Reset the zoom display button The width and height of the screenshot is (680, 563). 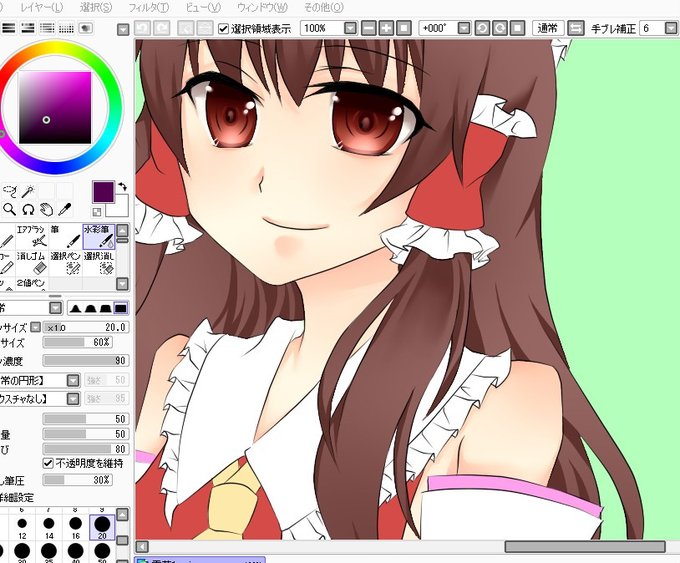point(404,28)
